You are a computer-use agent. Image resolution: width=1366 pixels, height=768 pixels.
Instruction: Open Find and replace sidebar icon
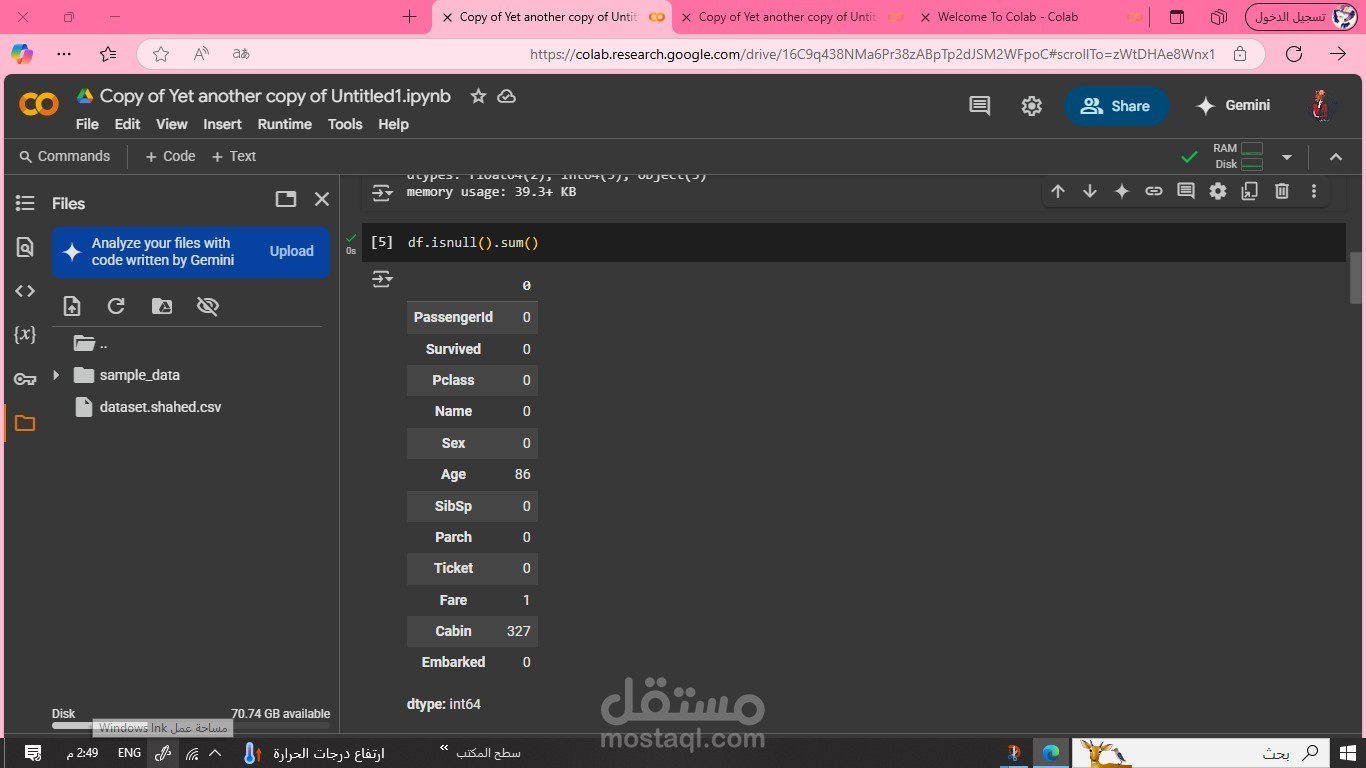click(x=25, y=247)
